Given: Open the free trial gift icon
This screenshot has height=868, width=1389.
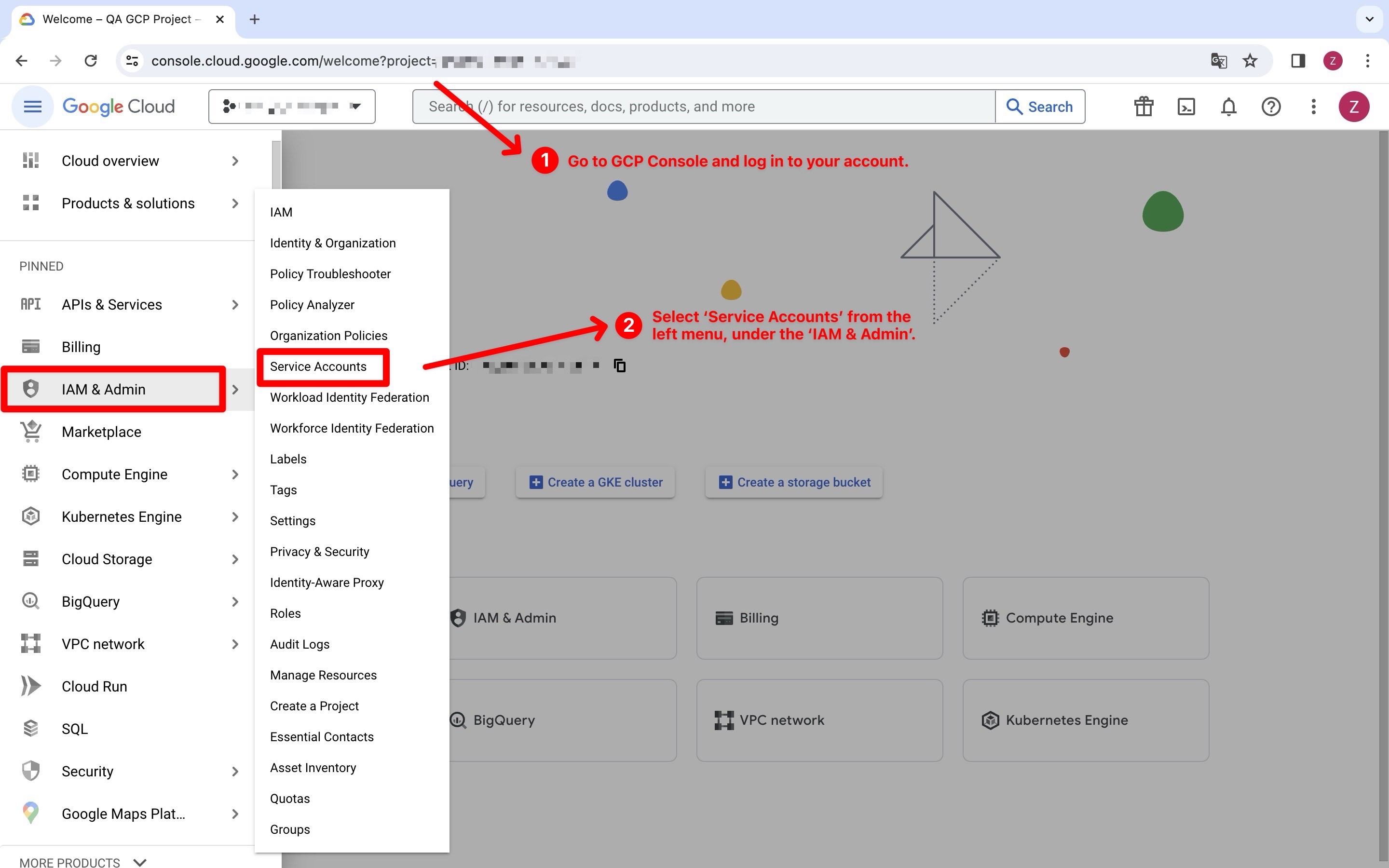Looking at the screenshot, I should tap(1144, 106).
